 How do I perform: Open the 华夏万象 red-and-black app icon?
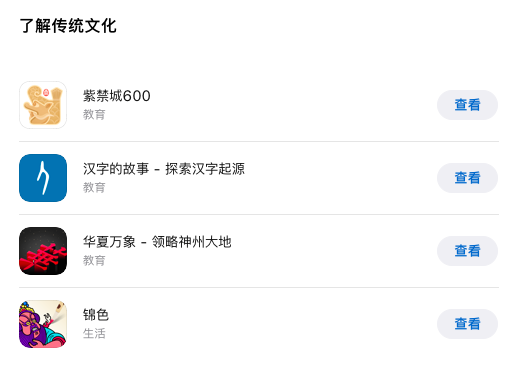(x=43, y=251)
